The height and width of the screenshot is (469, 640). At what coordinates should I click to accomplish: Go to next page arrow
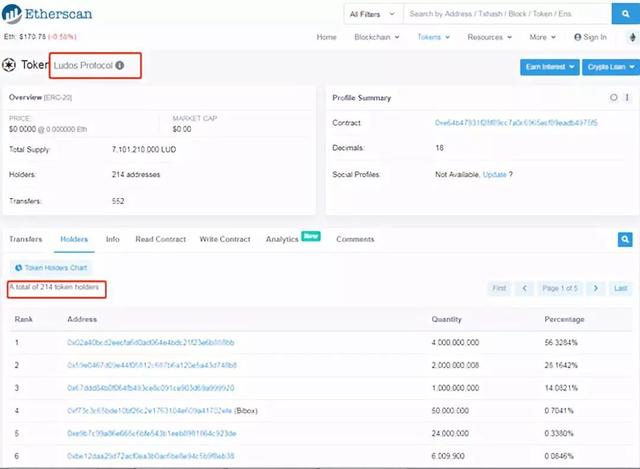[596, 288]
